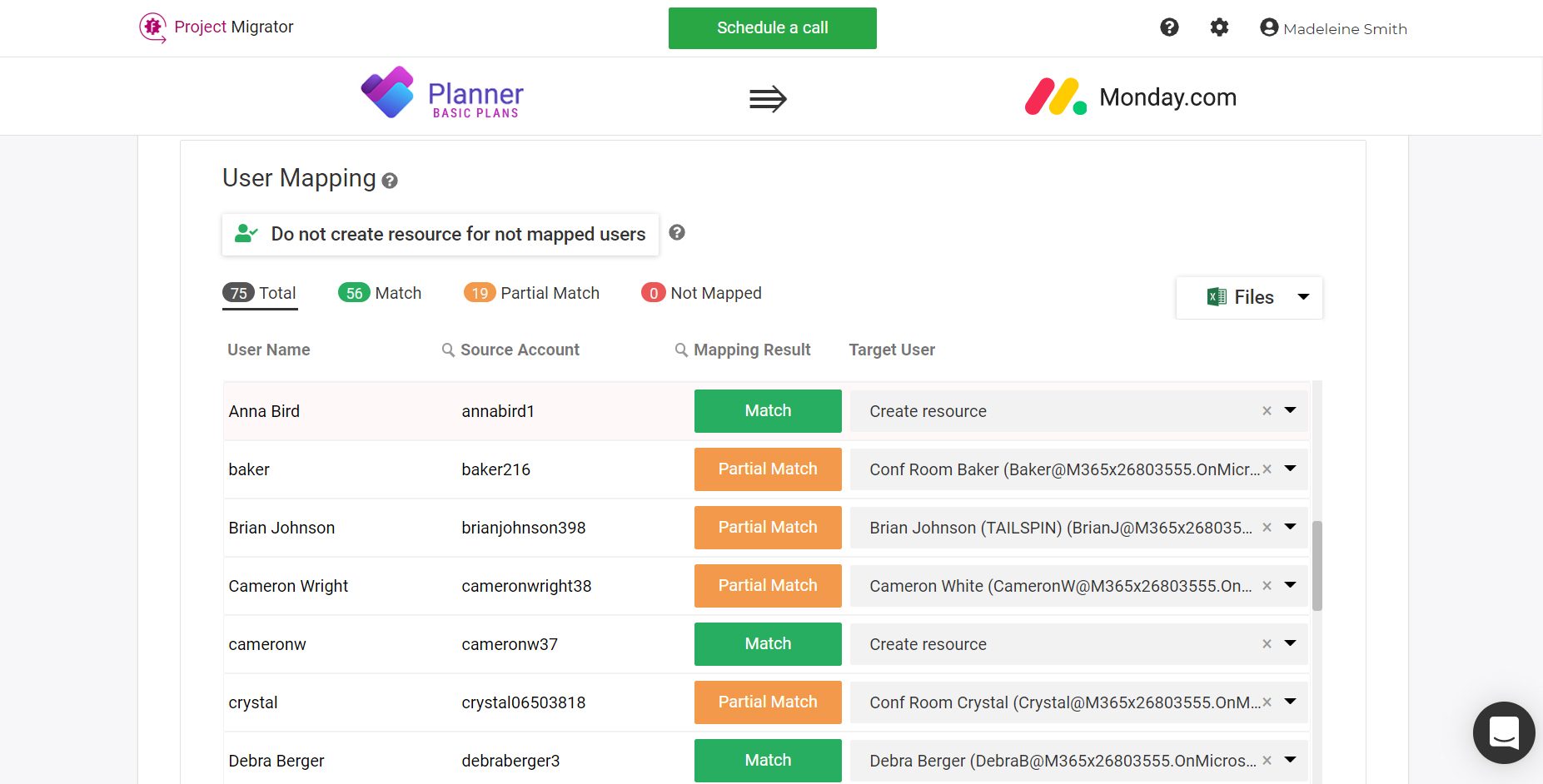The height and width of the screenshot is (784, 1543).
Task: Click Partial Match button for Brian Johnson
Action: (768, 528)
